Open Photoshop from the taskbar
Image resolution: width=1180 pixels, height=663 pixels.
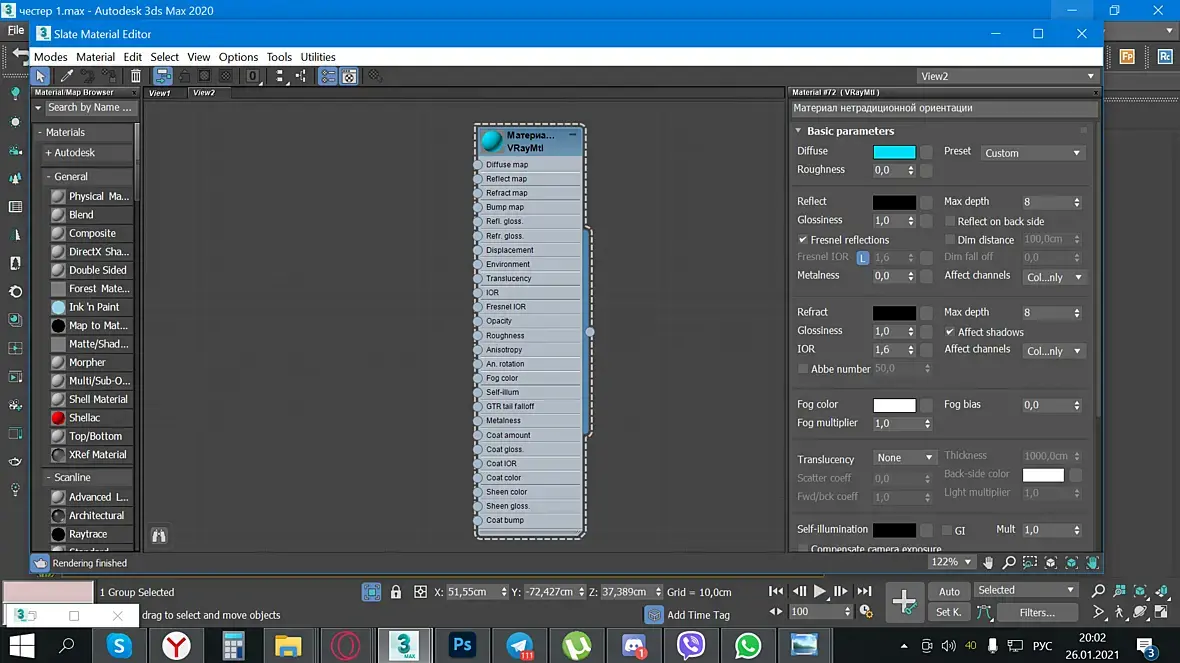coord(462,645)
